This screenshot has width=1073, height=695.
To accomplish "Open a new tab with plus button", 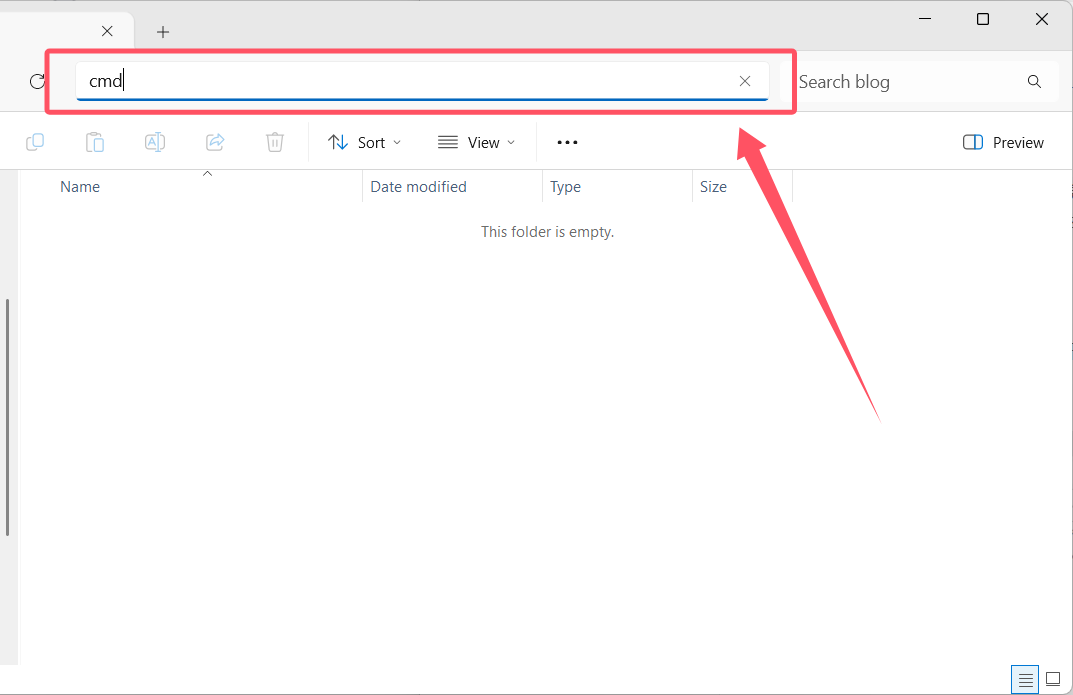I will (x=163, y=32).
